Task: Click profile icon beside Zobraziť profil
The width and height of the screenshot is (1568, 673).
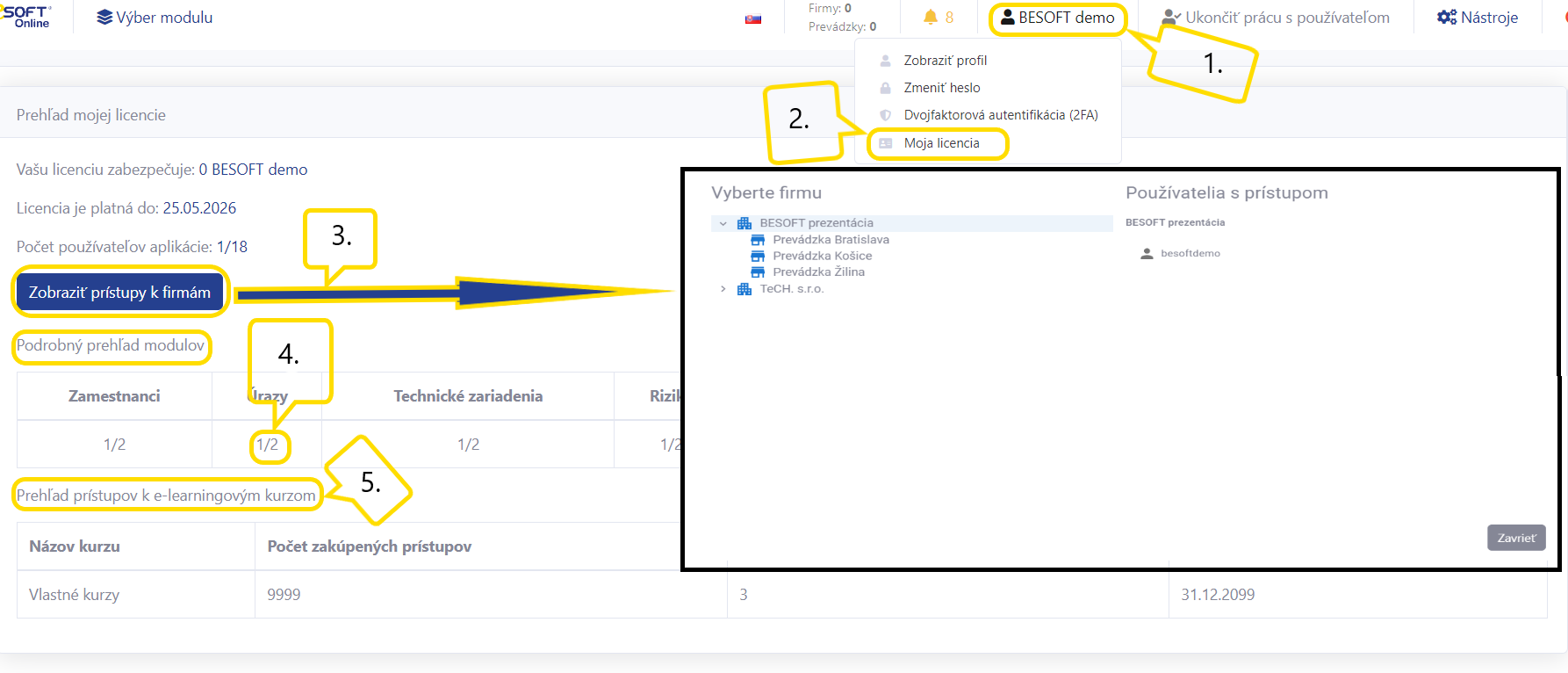Action: coord(886,61)
